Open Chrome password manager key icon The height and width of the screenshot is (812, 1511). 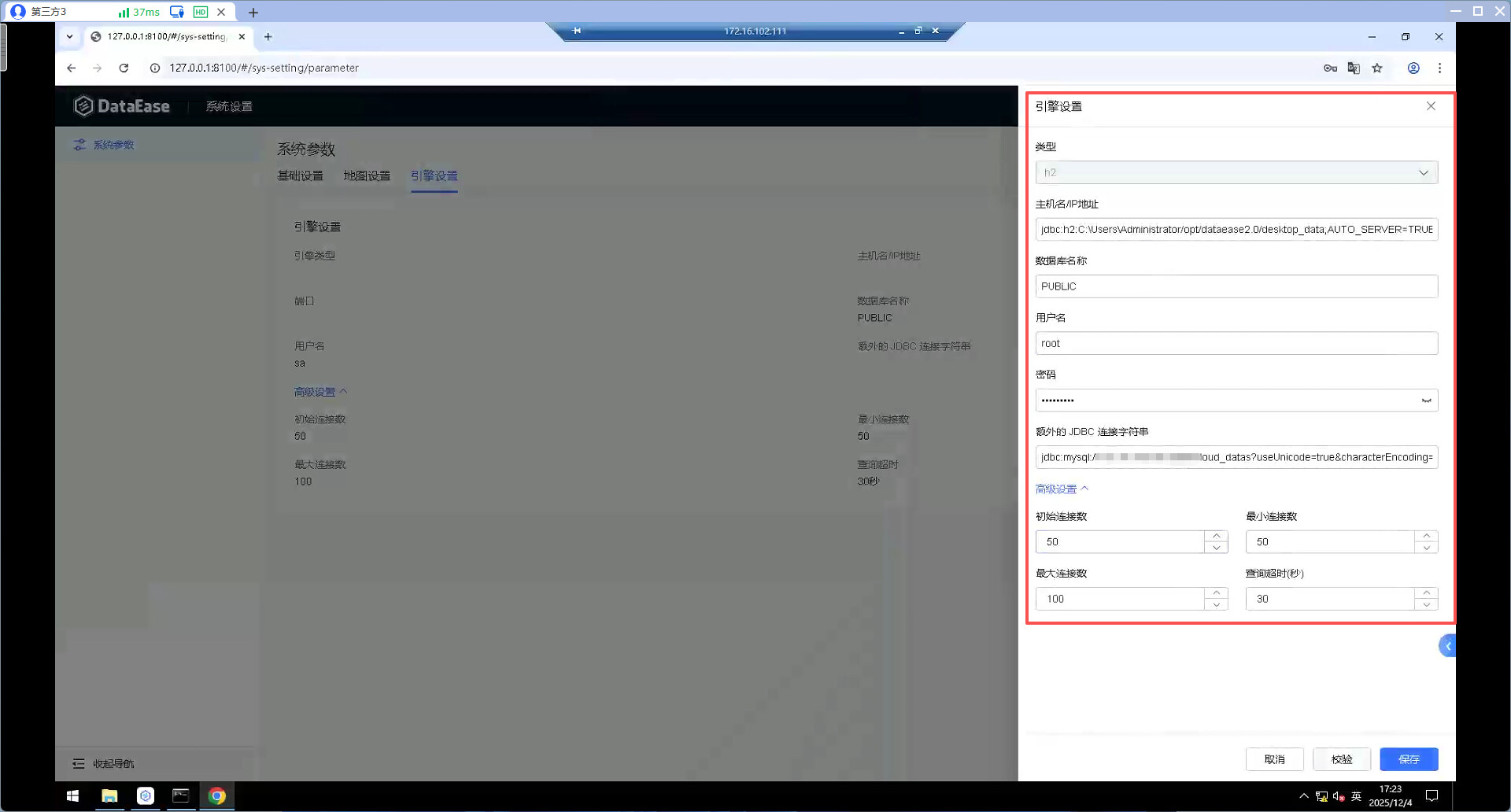pyautogui.click(x=1330, y=68)
